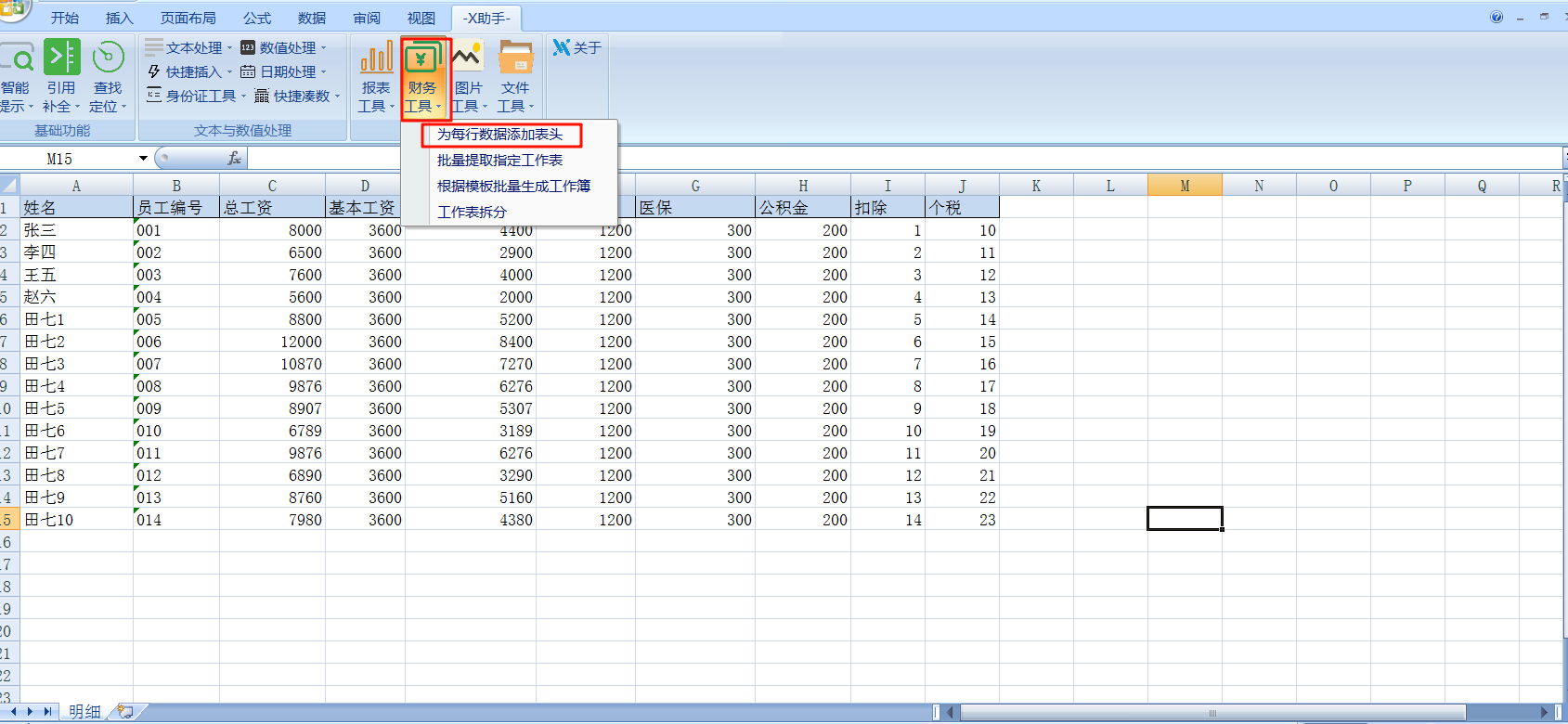Open the 报表工具 menu
Image resolution: width=1568 pixels, height=724 pixels.
click(x=376, y=78)
